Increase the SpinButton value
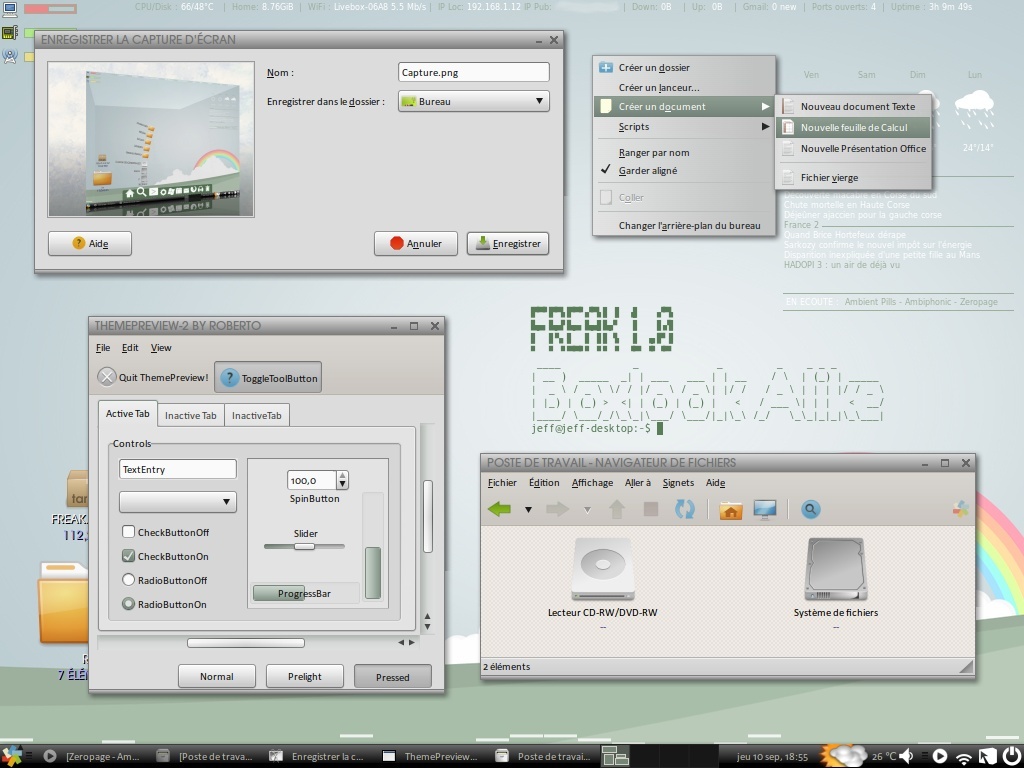 pyautogui.click(x=343, y=476)
